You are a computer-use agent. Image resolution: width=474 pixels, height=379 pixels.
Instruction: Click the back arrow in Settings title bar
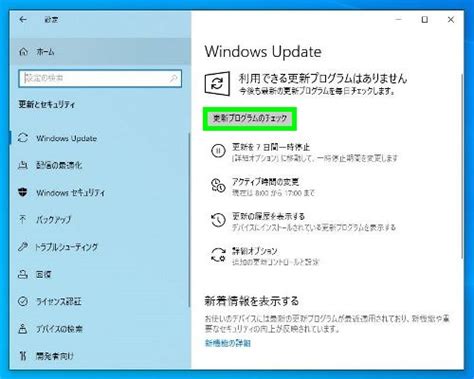(x=23, y=20)
